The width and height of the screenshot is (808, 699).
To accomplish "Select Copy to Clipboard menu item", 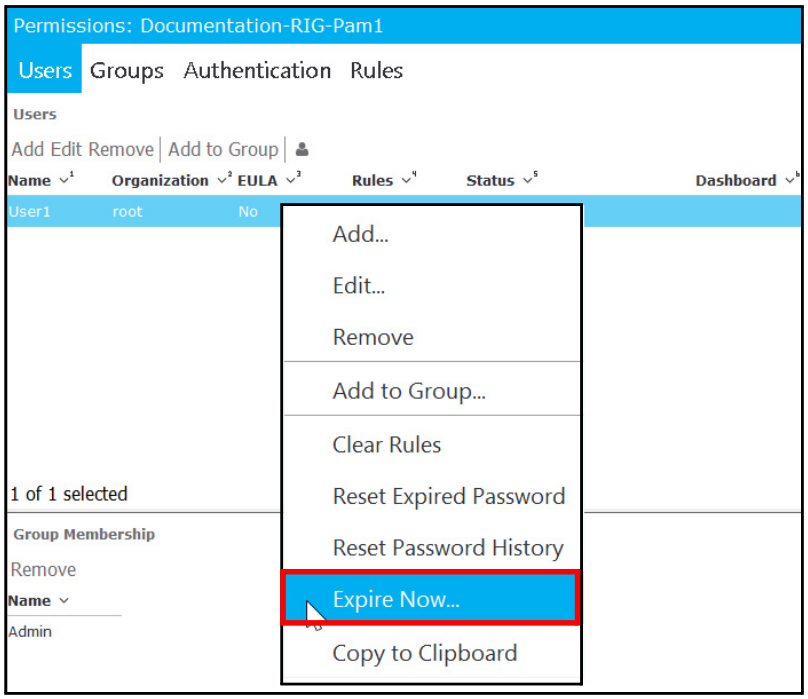I will pos(432,653).
